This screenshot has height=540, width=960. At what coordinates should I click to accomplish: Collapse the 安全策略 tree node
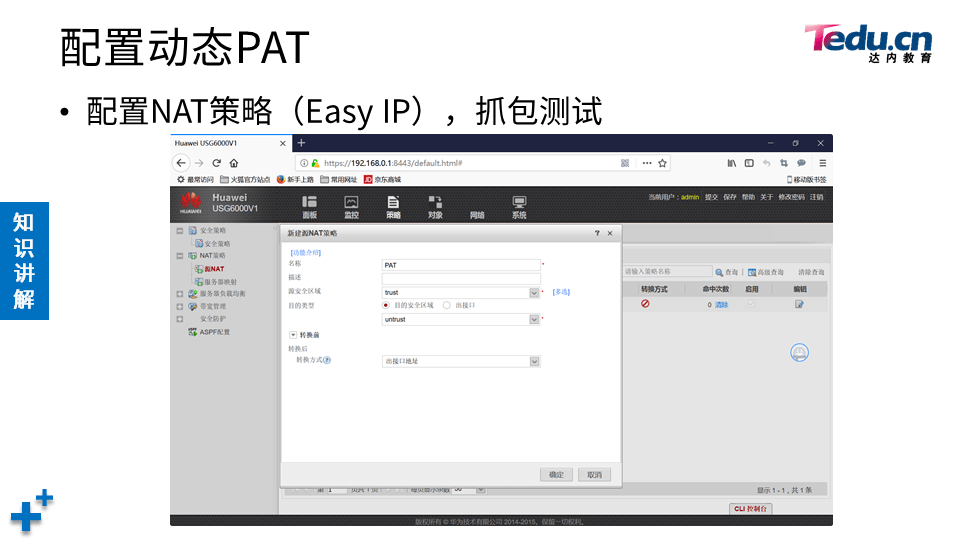tap(179, 231)
